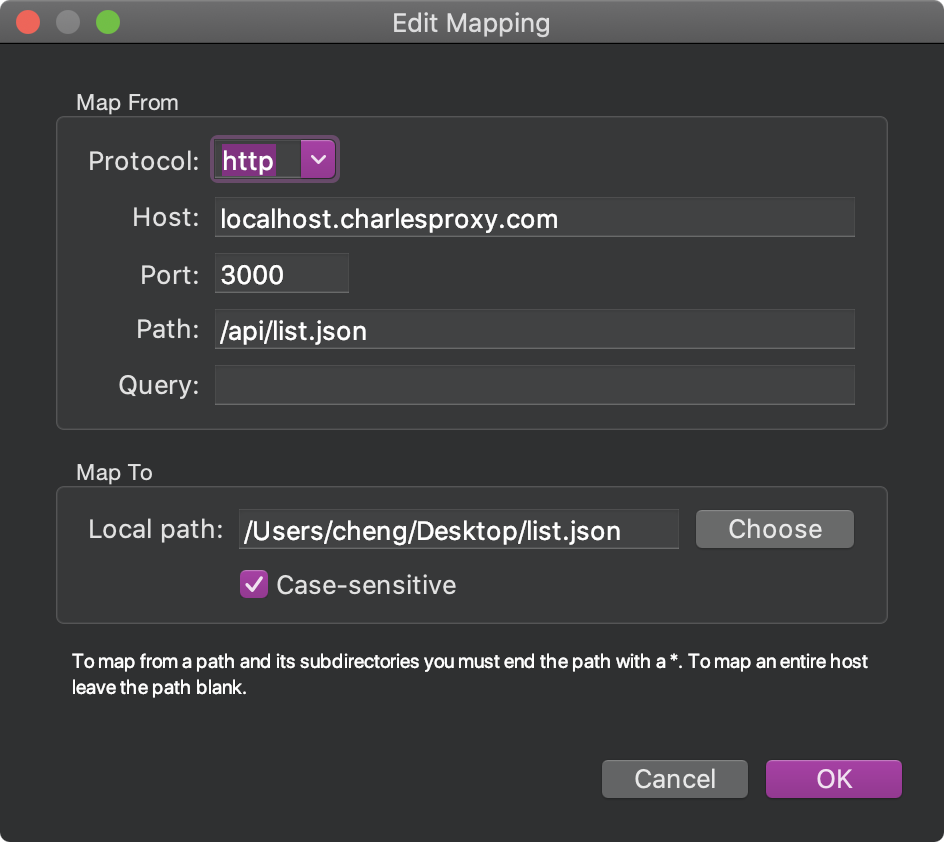The height and width of the screenshot is (842, 944).
Task: Confirm the mapping with the OK button
Action: coord(833,779)
